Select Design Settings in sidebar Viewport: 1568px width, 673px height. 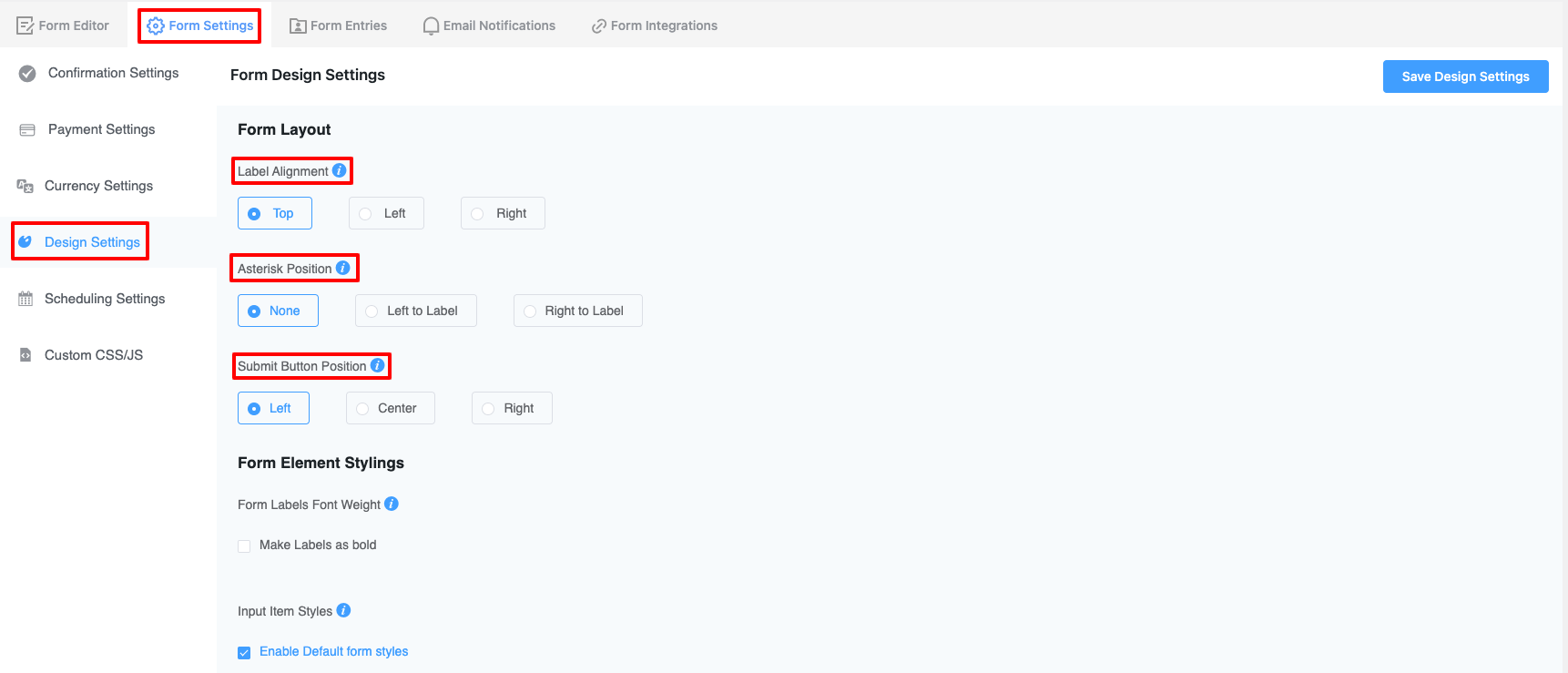(x=108, y=242)
